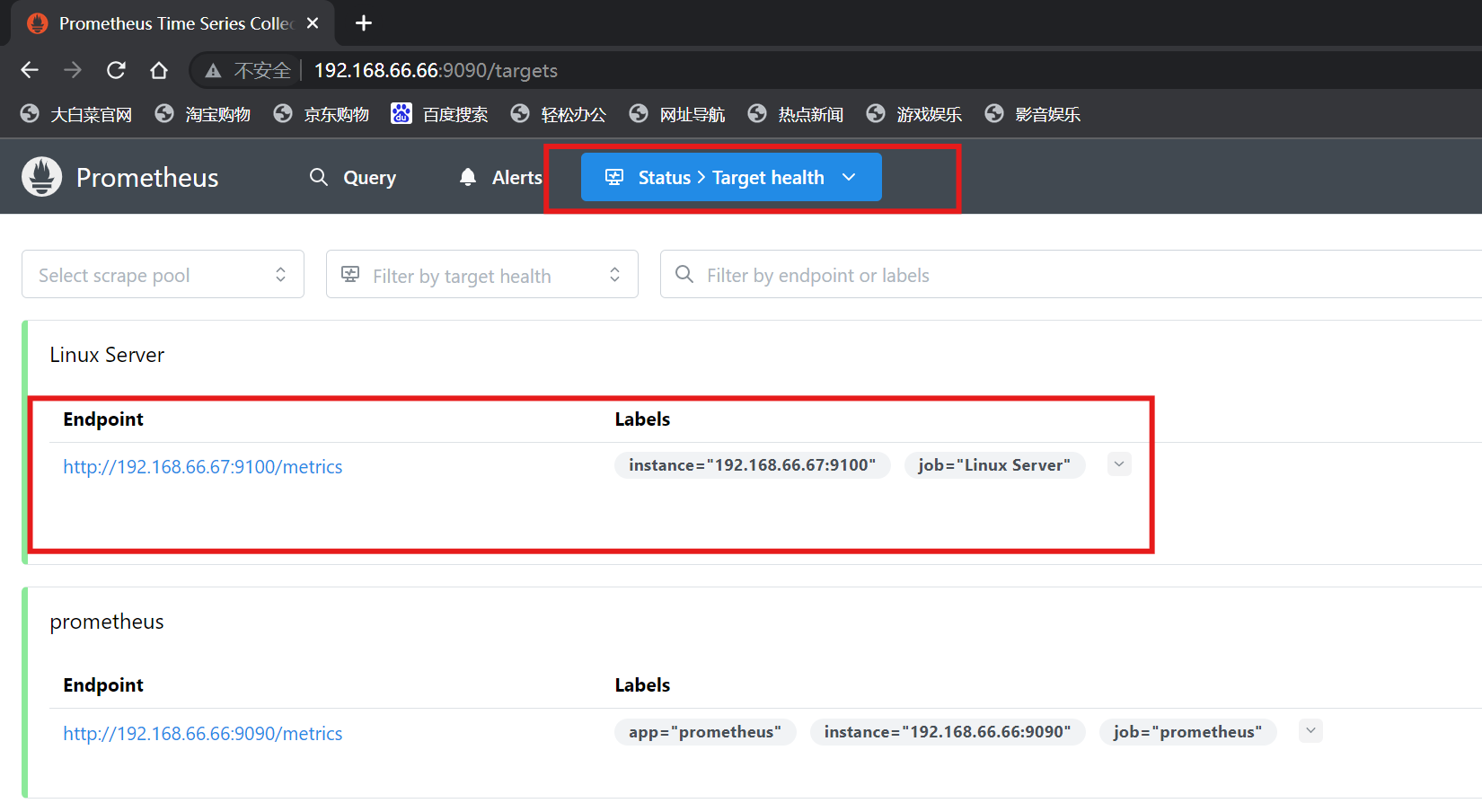Image resolution: width=1482 pixels, height=812 pixels.
Task: Open the 轻松办公 bookmark
Action: pos(559,114)
